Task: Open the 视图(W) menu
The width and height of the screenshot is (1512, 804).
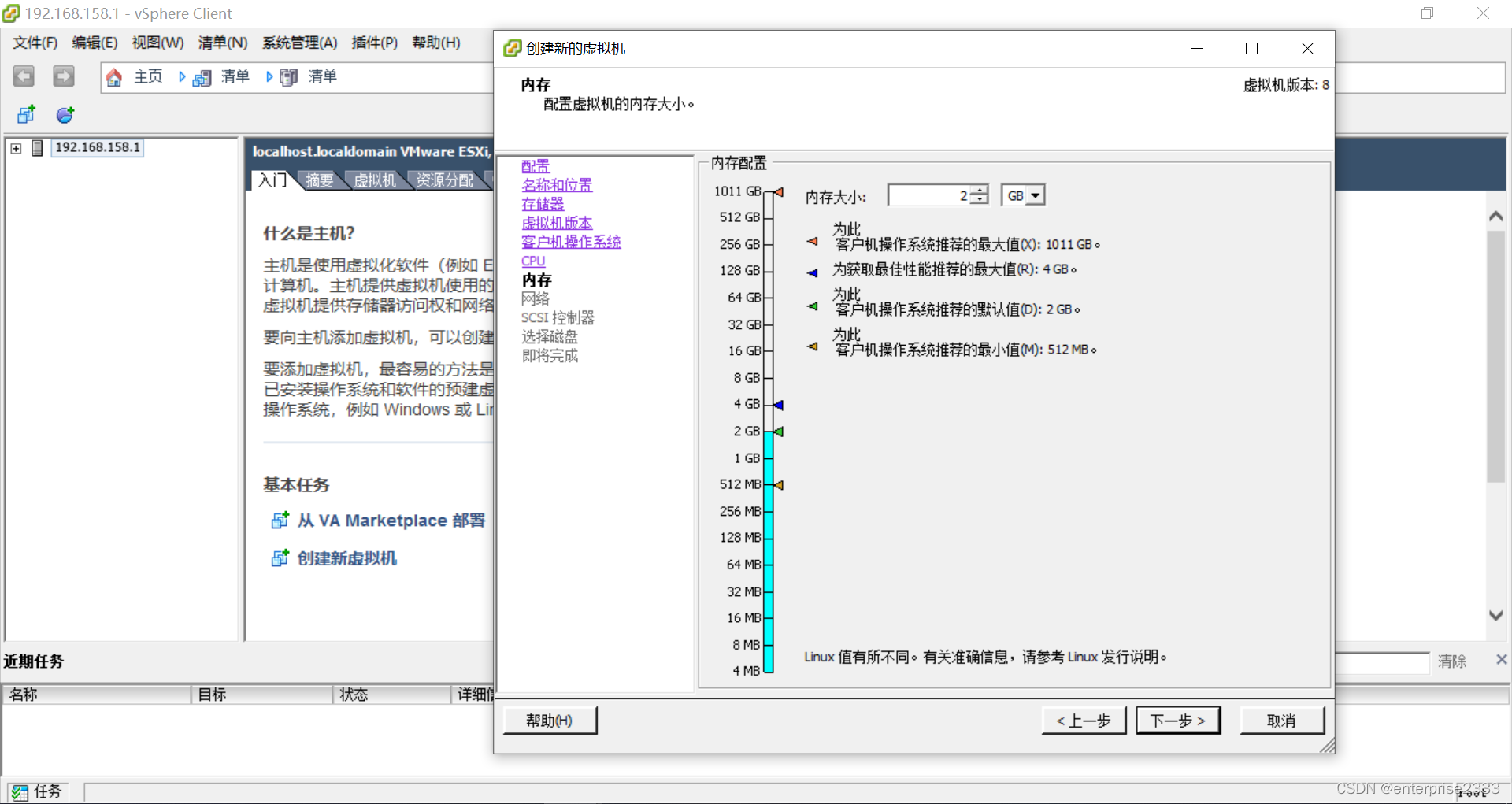Action: pos(157,43)
